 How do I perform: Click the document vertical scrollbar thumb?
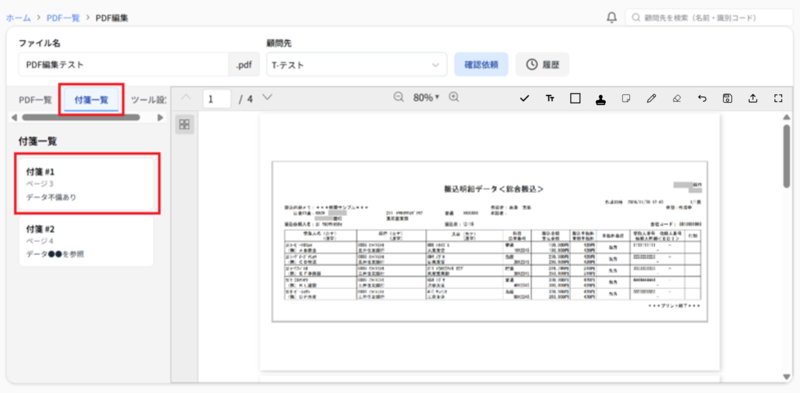tap(787, 156)
